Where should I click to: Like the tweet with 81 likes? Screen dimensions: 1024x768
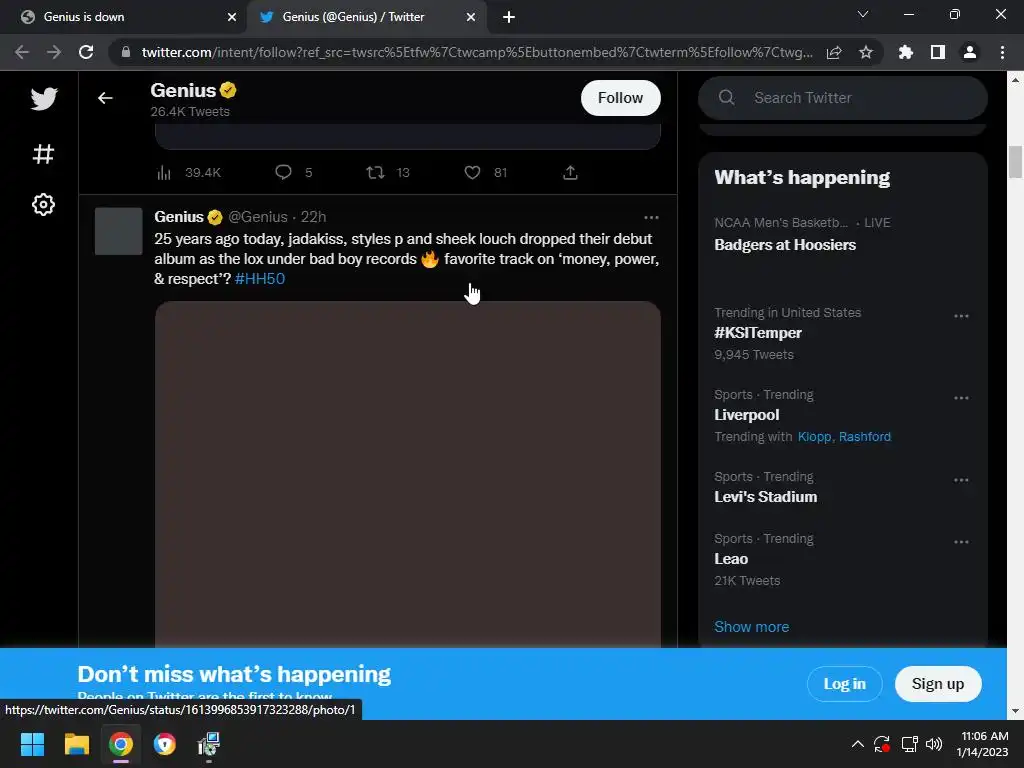(x=485, y=172)
